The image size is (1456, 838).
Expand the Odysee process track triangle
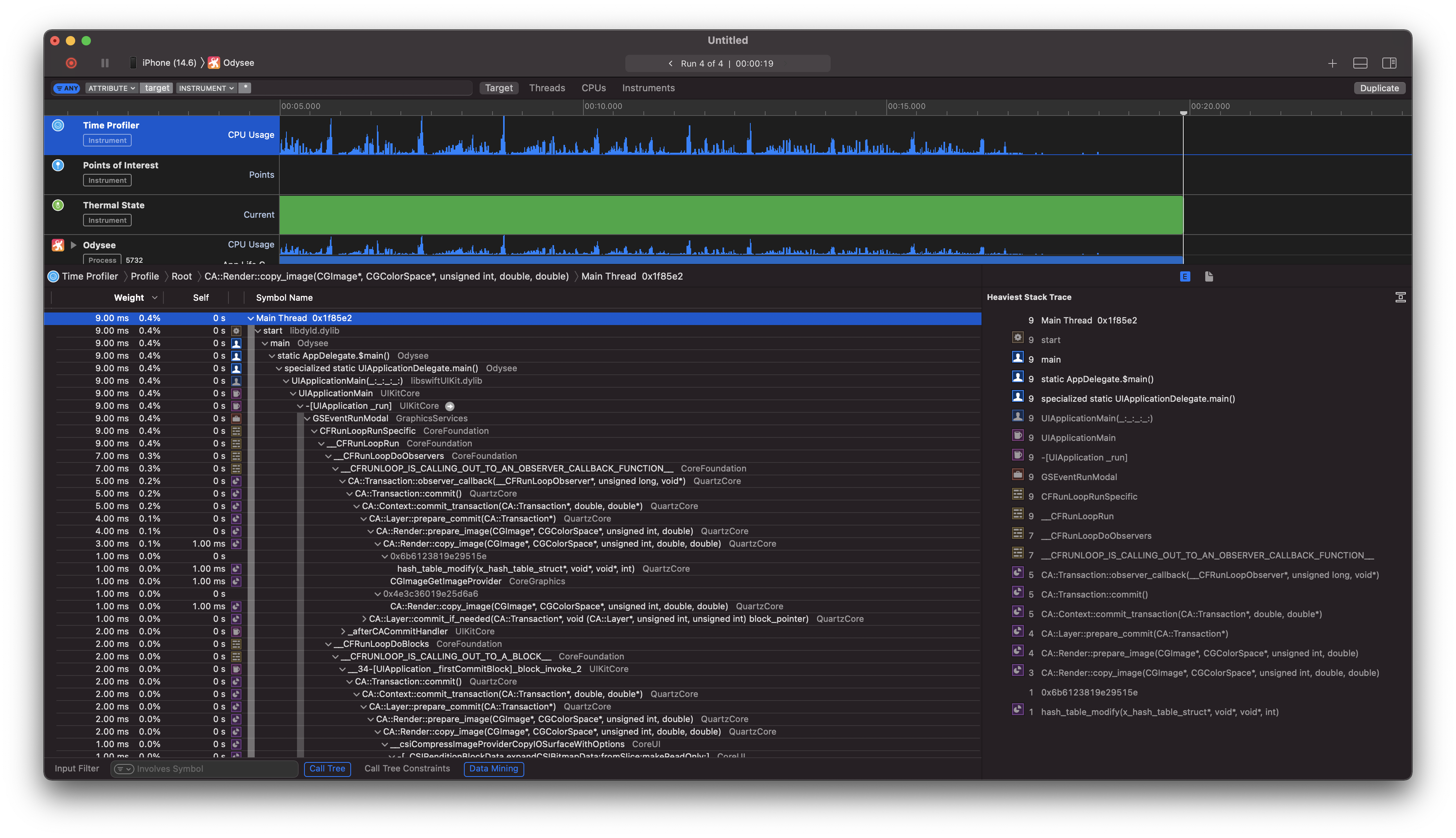point(74,245)
